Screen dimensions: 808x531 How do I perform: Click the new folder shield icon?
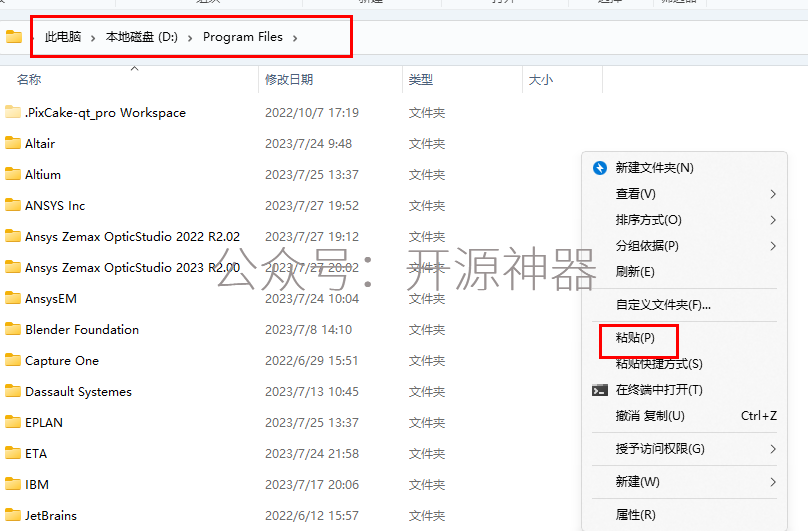[x=600, y=168]
